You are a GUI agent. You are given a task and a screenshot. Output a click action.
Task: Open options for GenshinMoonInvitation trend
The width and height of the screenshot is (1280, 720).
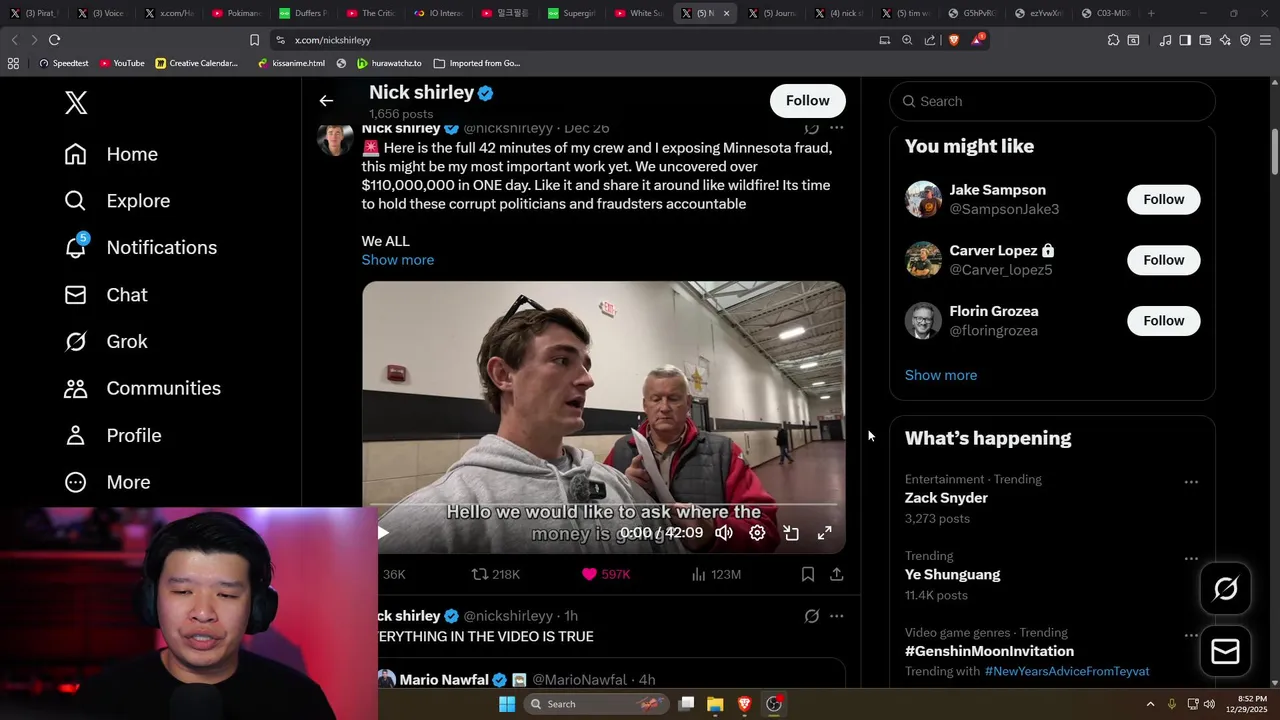tap(1191, 635)
